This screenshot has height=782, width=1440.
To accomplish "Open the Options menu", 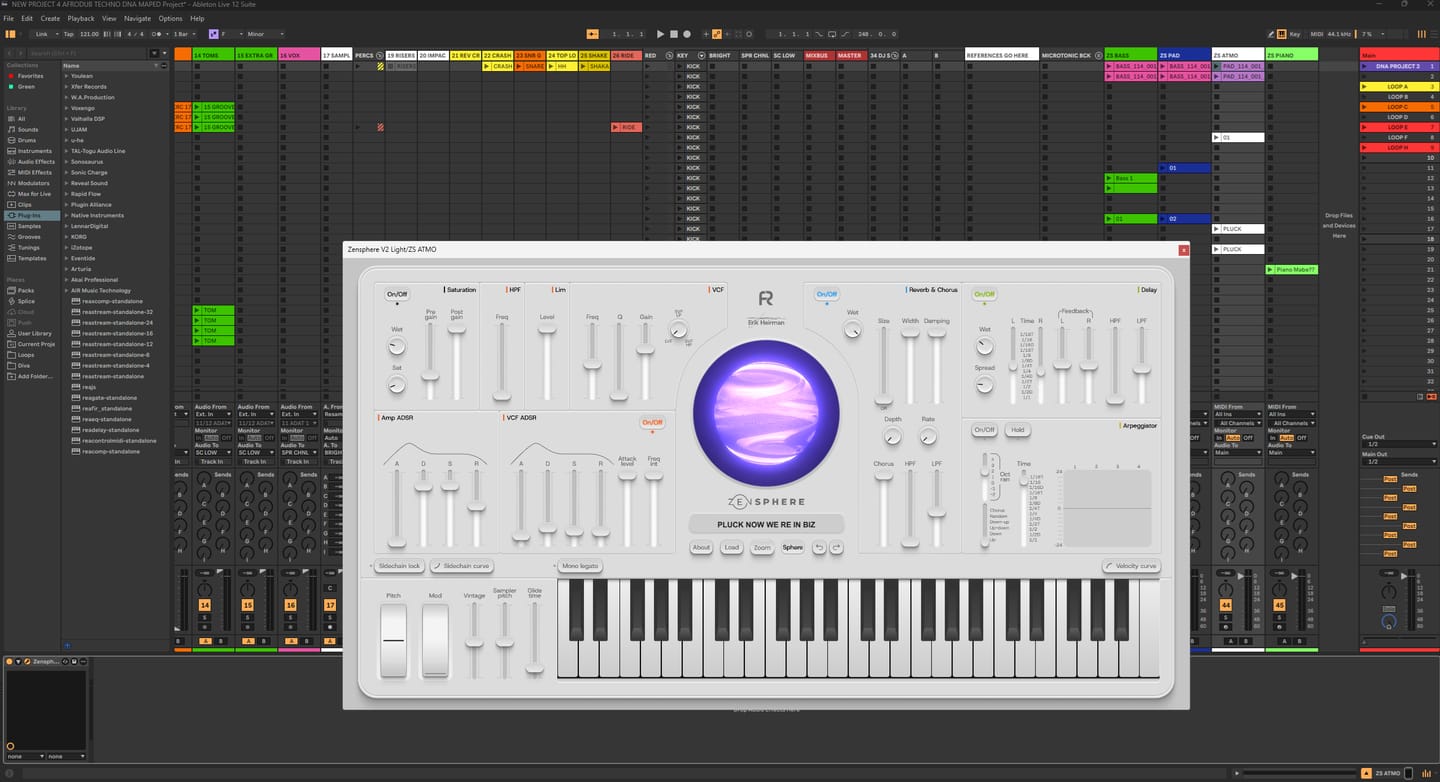I will click(170, 18).
